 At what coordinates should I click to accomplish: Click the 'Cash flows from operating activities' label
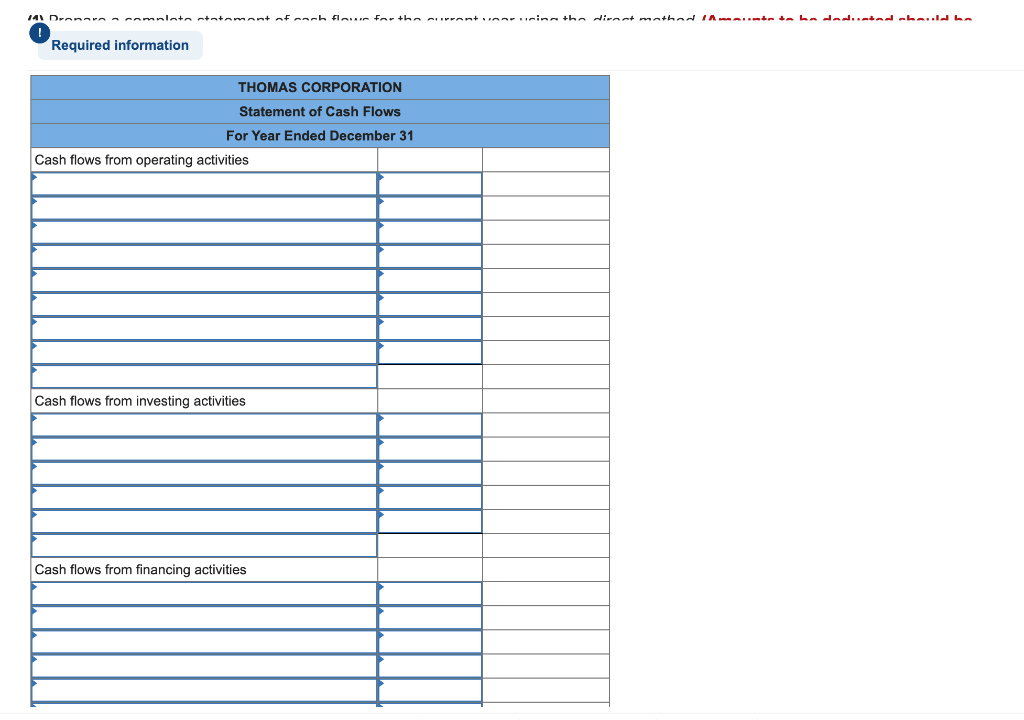(x=142, y=160)
